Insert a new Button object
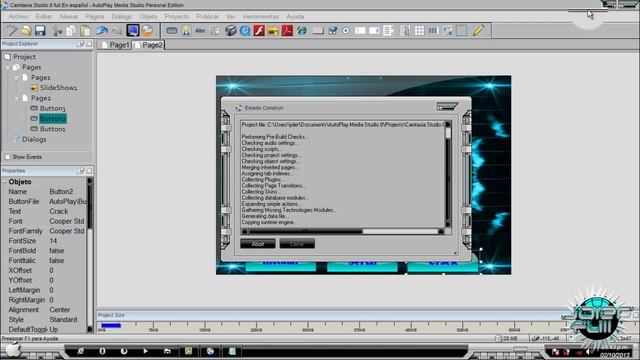 pos(172,31)
